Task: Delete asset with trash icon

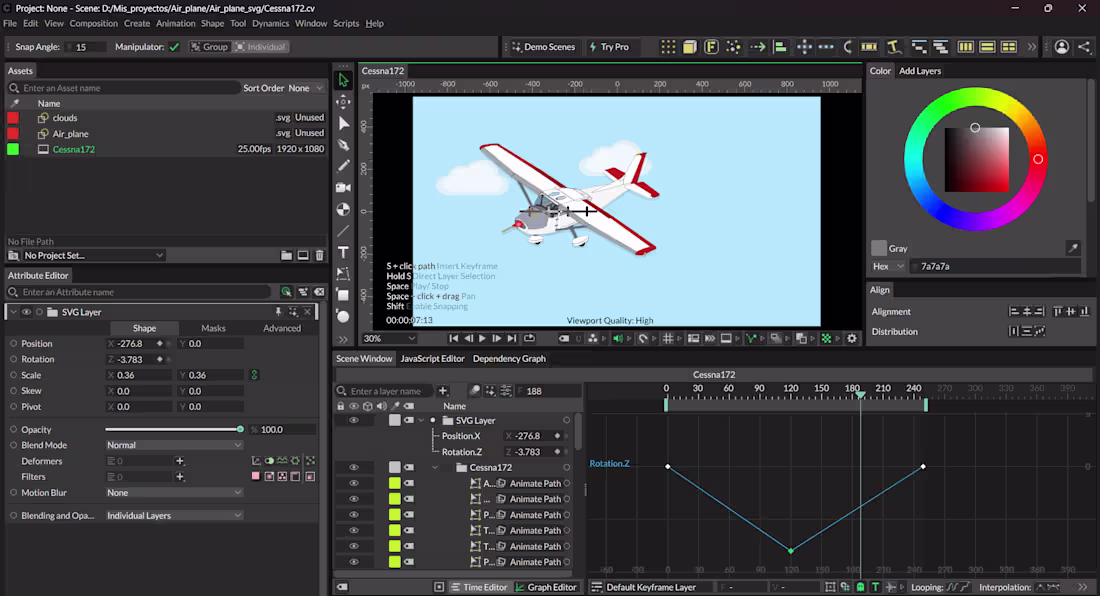Action: (x=319, y=255)
